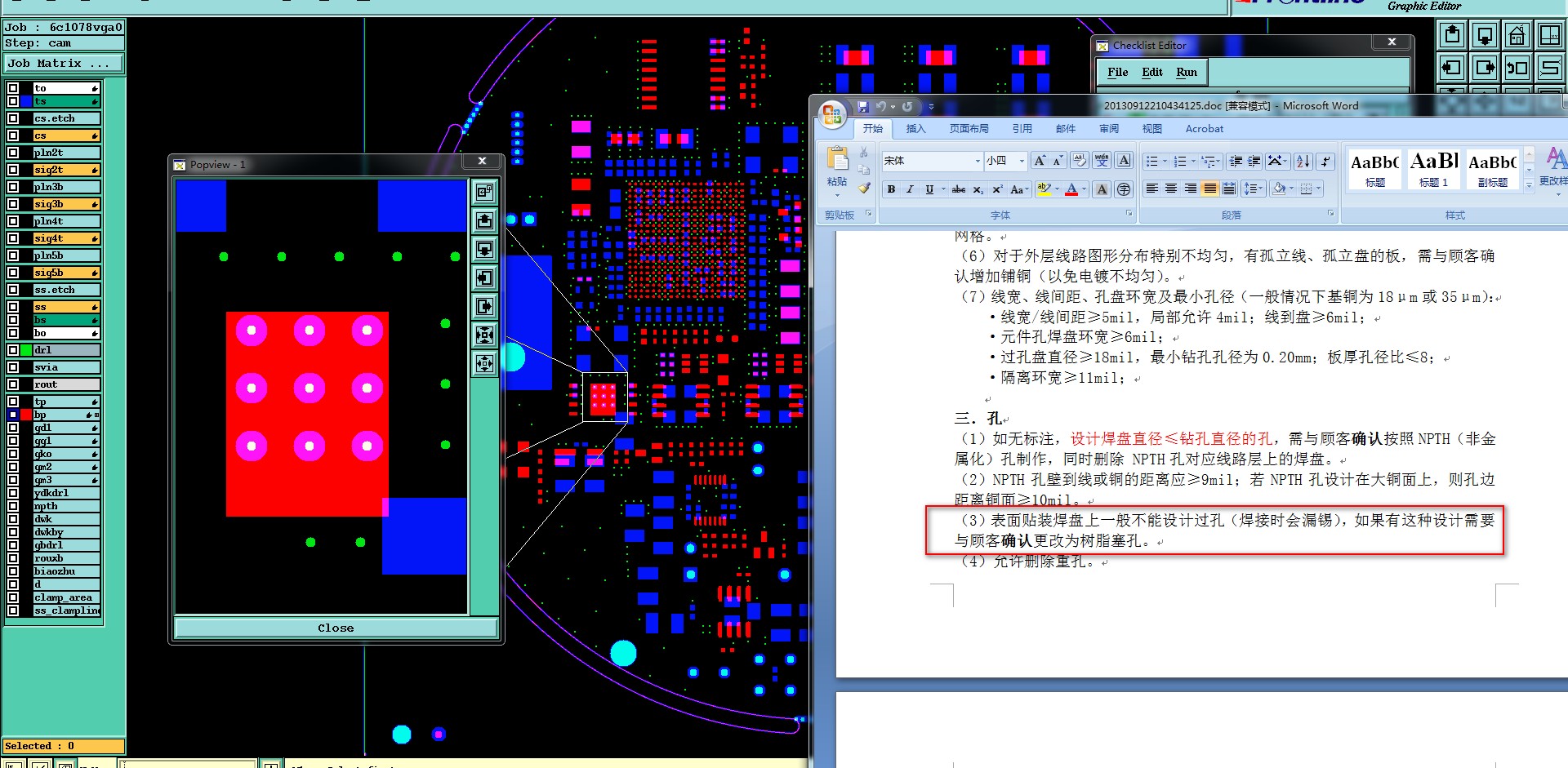
Task: Open Run menu in Checklist Editor
Action: tap(1187, 73)
